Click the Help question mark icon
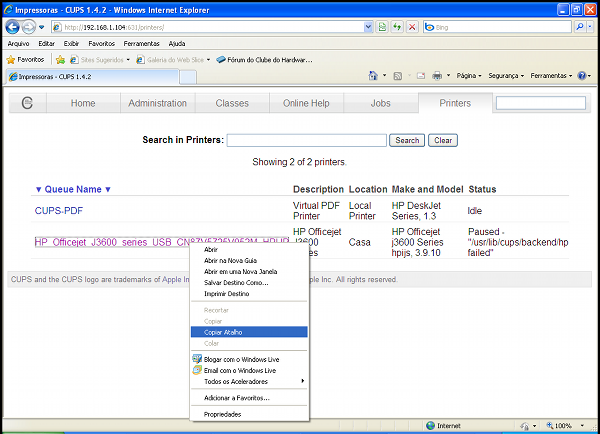600x434 pixels. (x=582, y=76)
